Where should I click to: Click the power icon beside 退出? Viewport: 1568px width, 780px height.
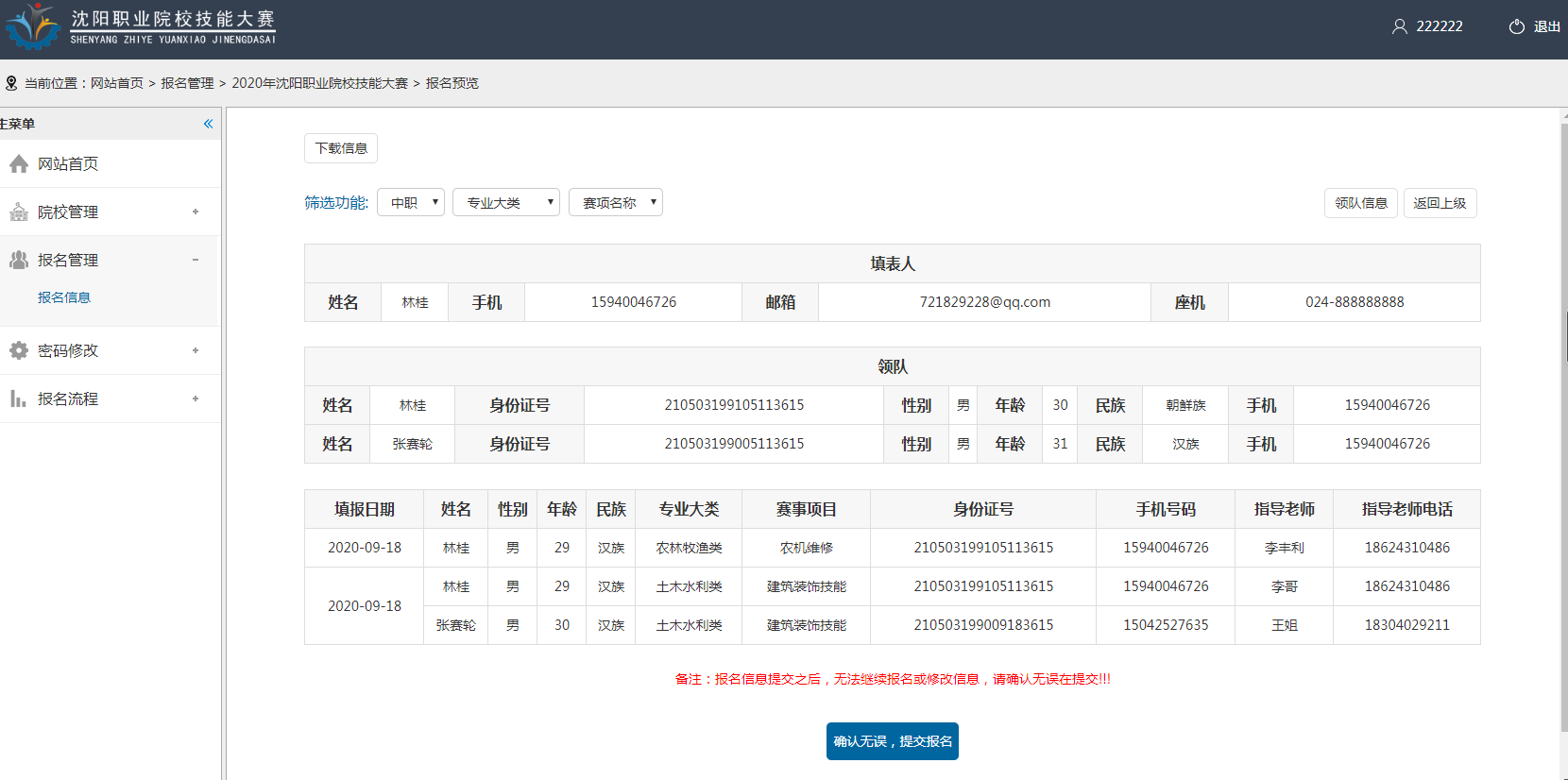click(1516, 26)
